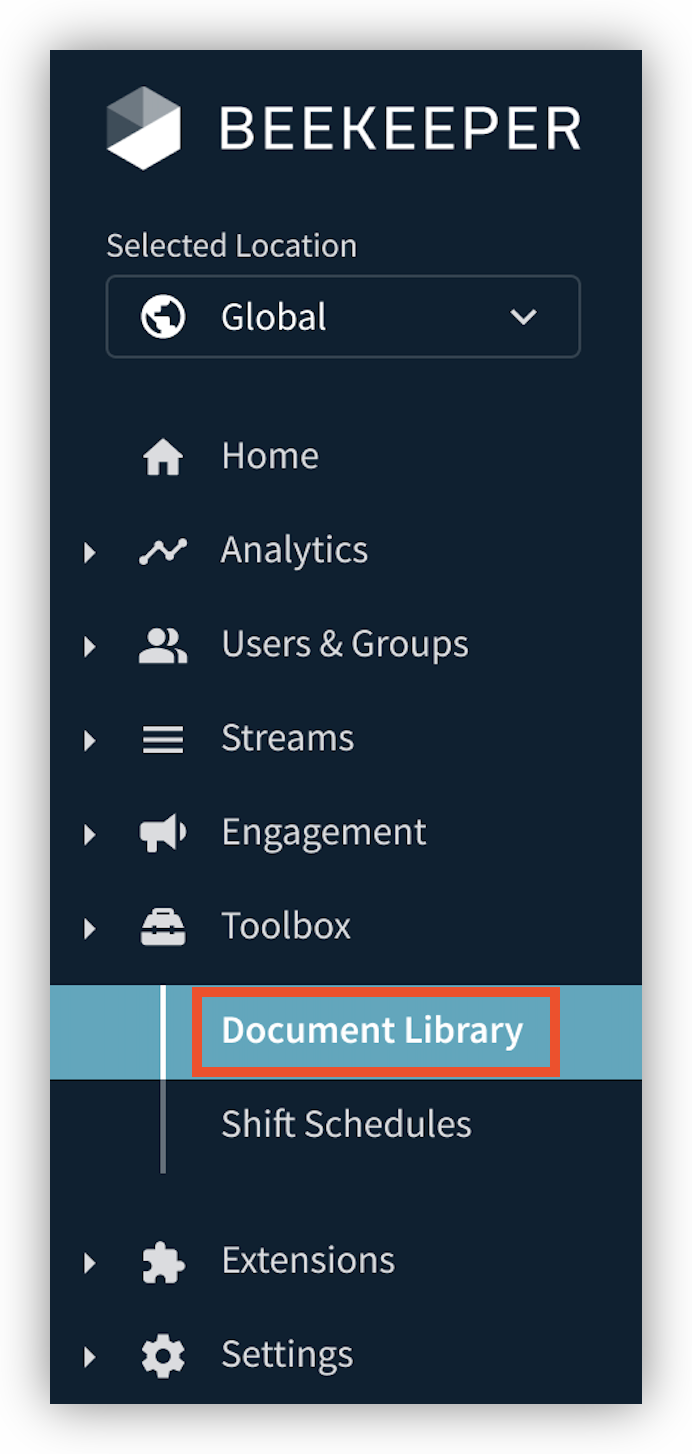Expand the Users & Groups arrow

pos(90,646)
